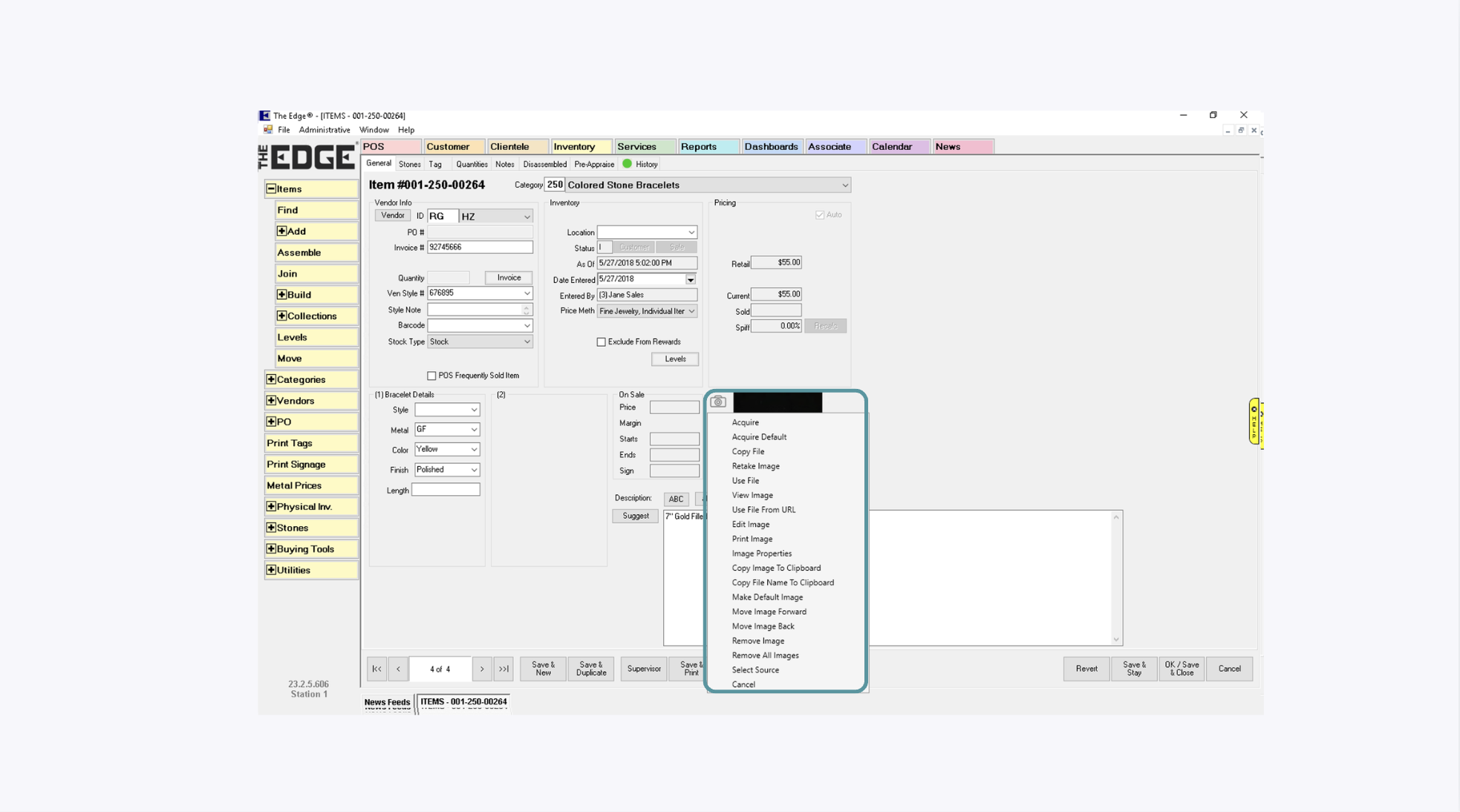Click the Revert button
This screenshot has width=1460, height=812.
pos(1086,669)
